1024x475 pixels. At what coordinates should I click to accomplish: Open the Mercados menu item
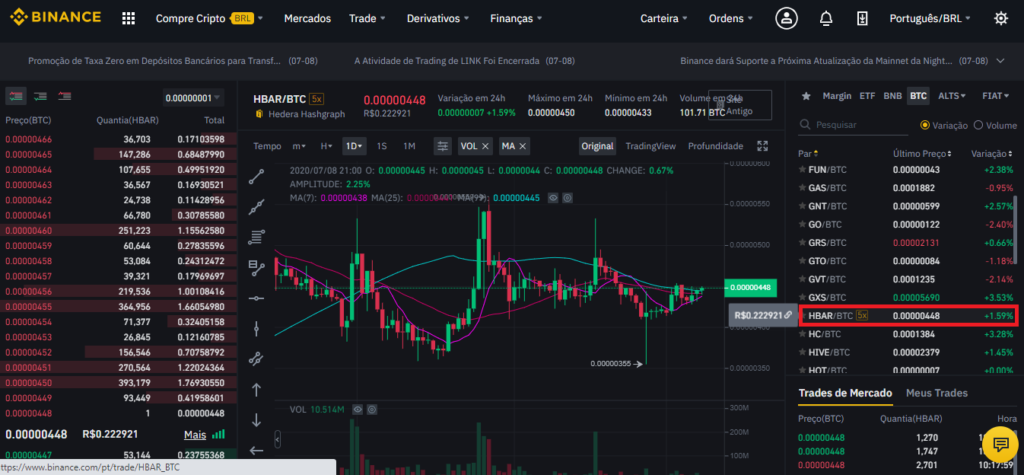pos(307,18)
